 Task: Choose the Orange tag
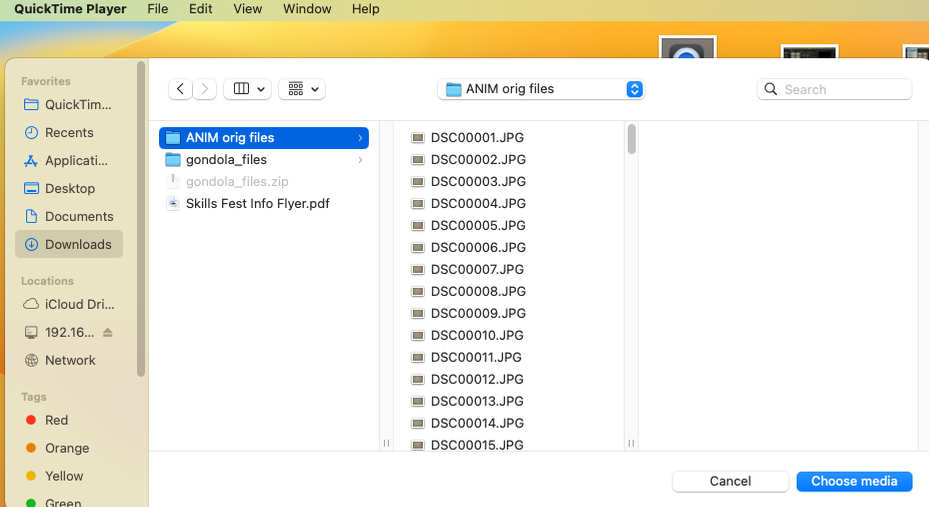(x=69, y=448)
